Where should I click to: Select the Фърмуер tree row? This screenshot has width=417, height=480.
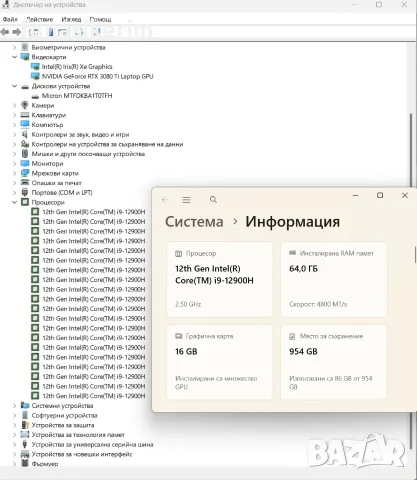(x=45, y=464)
